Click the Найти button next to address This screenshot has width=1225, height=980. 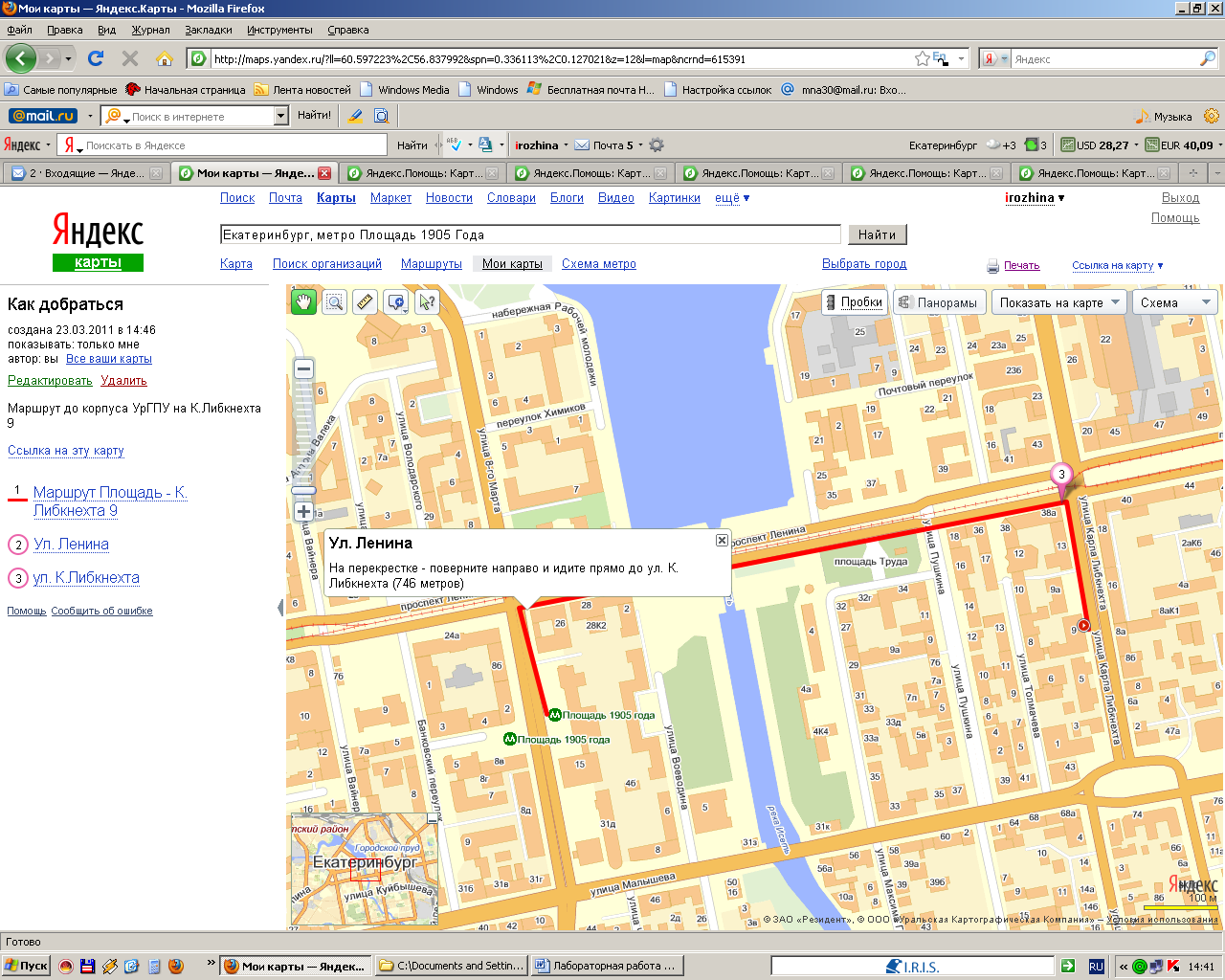(x=877, y=234)
